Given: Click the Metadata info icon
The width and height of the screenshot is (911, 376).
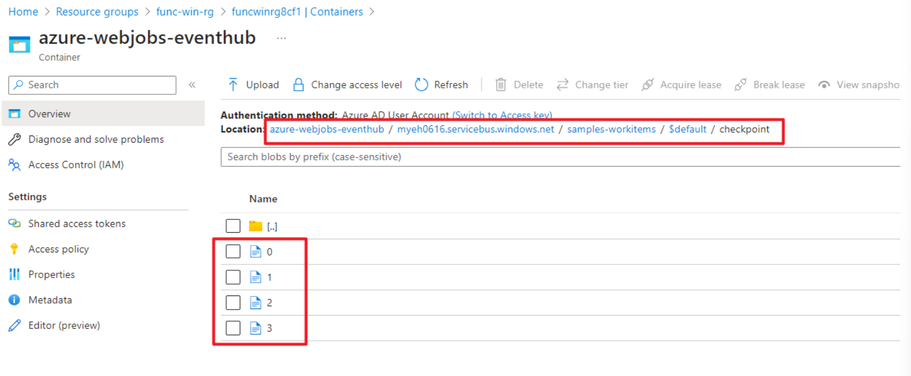Looking at the screenshot, I should (x=15, y=300).
